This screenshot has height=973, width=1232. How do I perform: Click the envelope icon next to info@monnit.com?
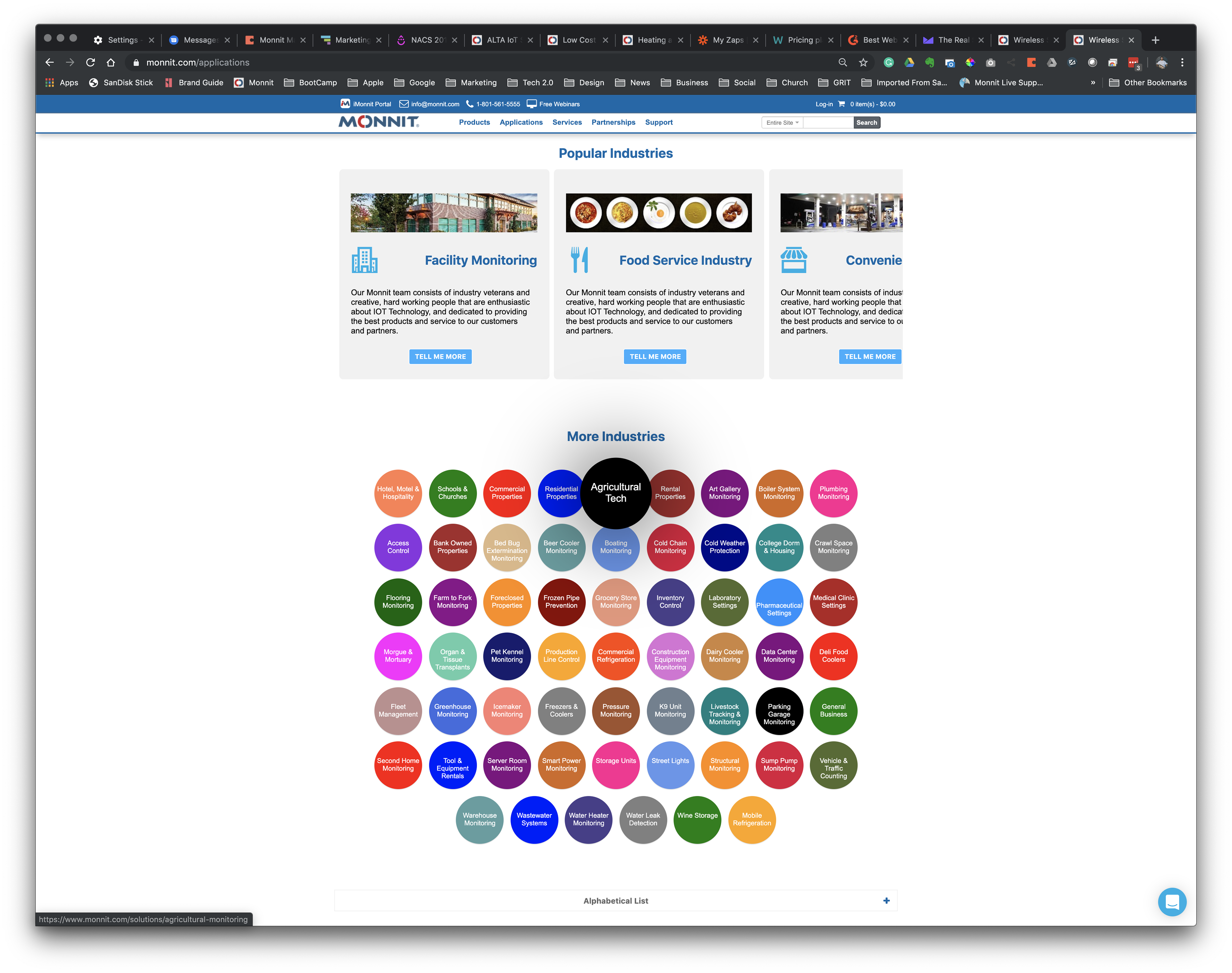(404, 104)
